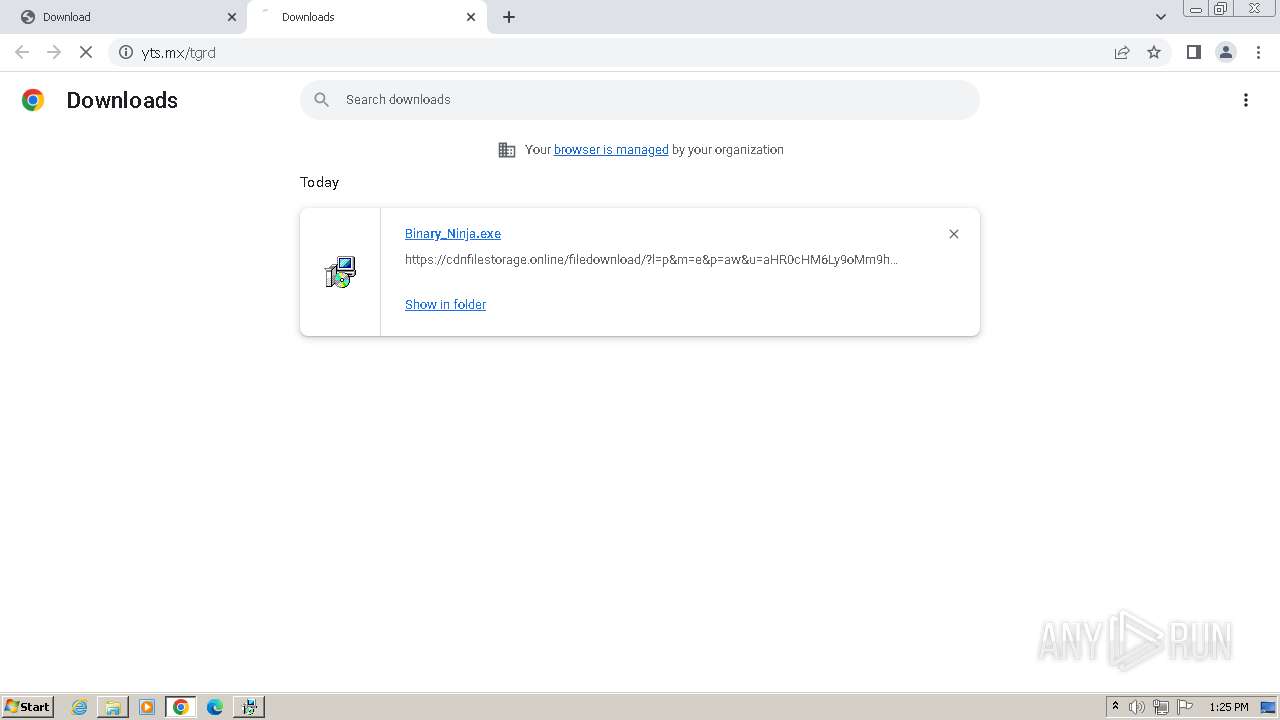Stop loading the page
1280x720 pixels.
click(x=86, y=52)
